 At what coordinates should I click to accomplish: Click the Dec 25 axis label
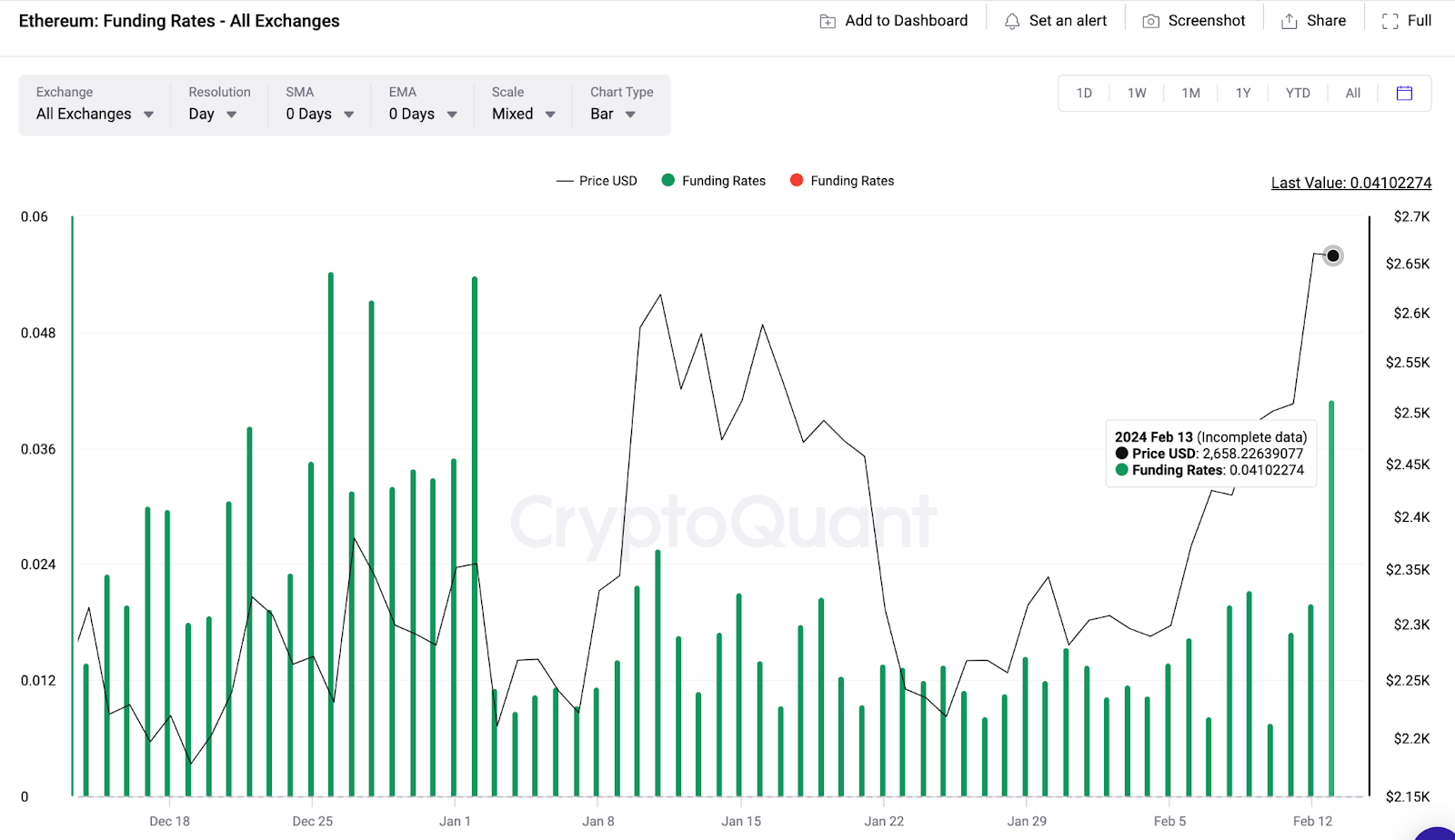point(312,821)
